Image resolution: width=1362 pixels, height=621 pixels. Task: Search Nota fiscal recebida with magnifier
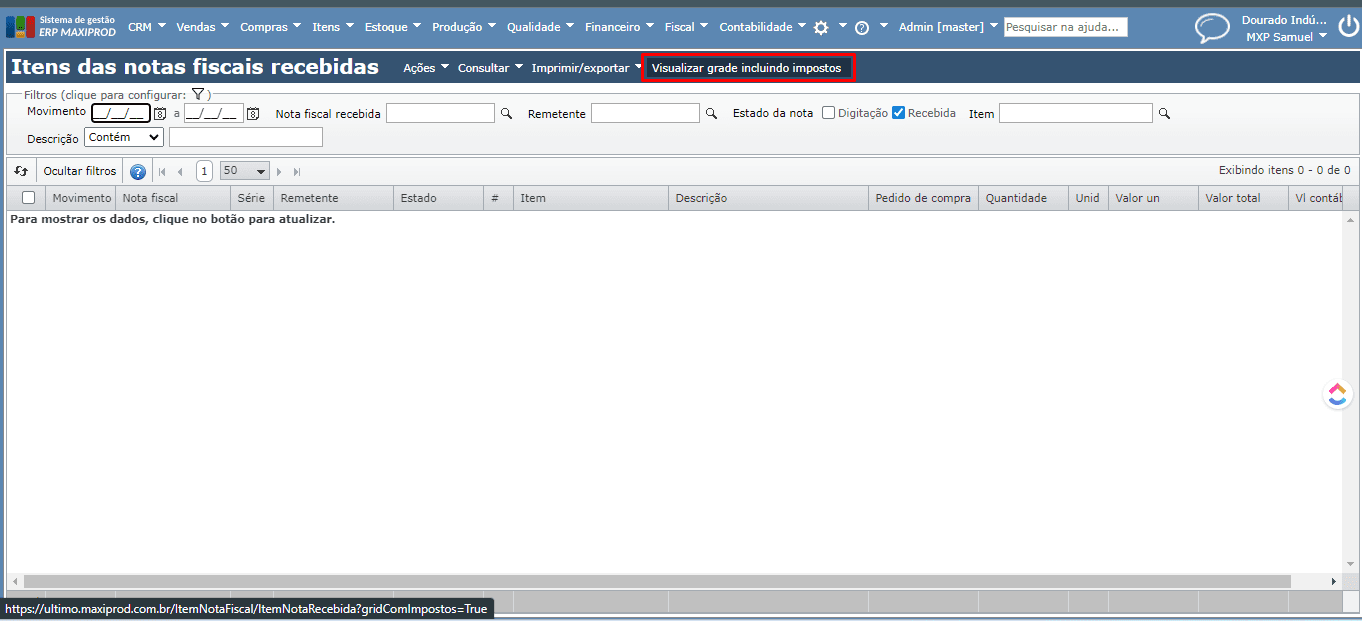click(x=506, y=114)
